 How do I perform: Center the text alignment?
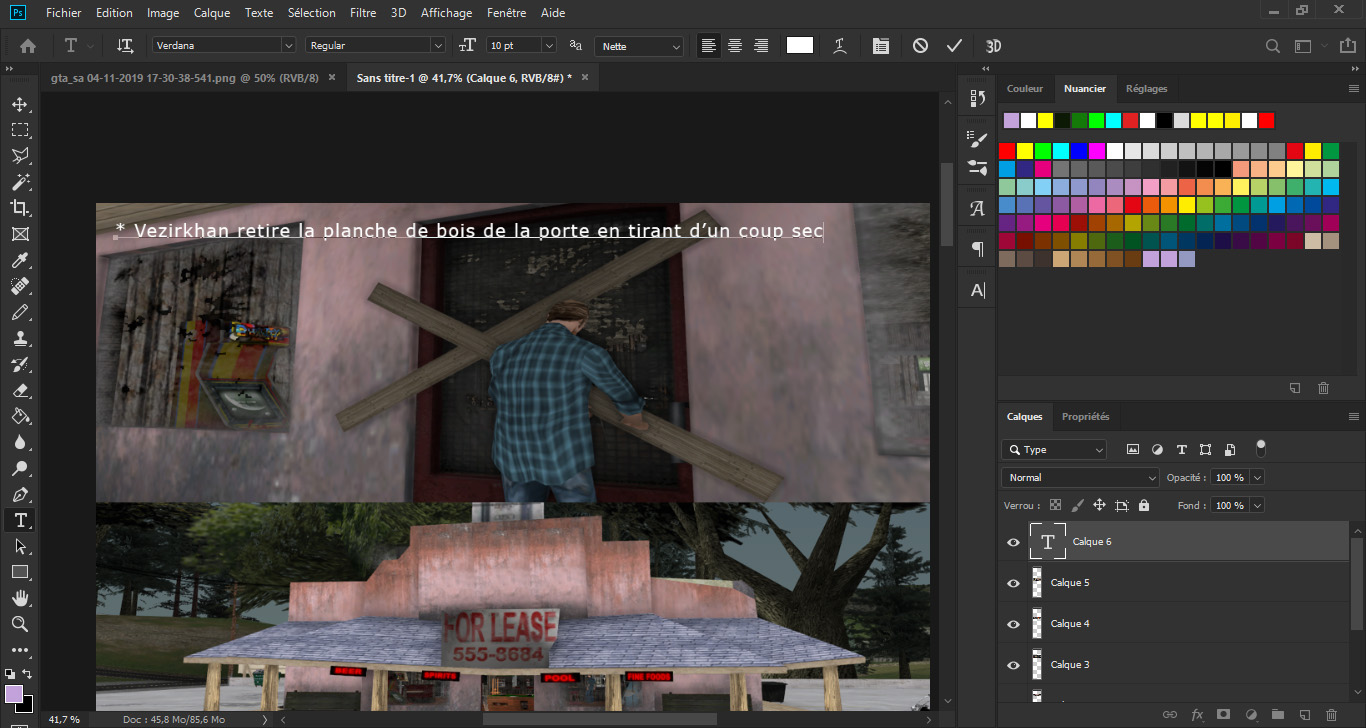735,45
